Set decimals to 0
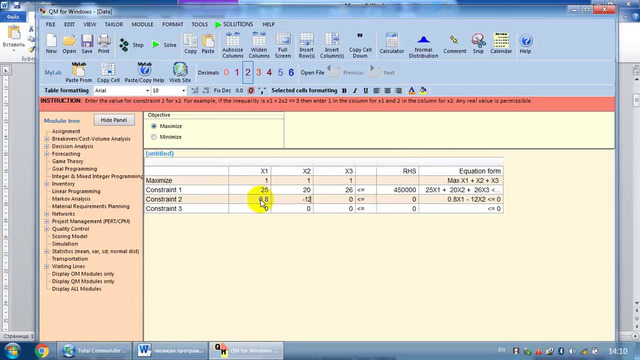640x360 pixels. point(226,73)
